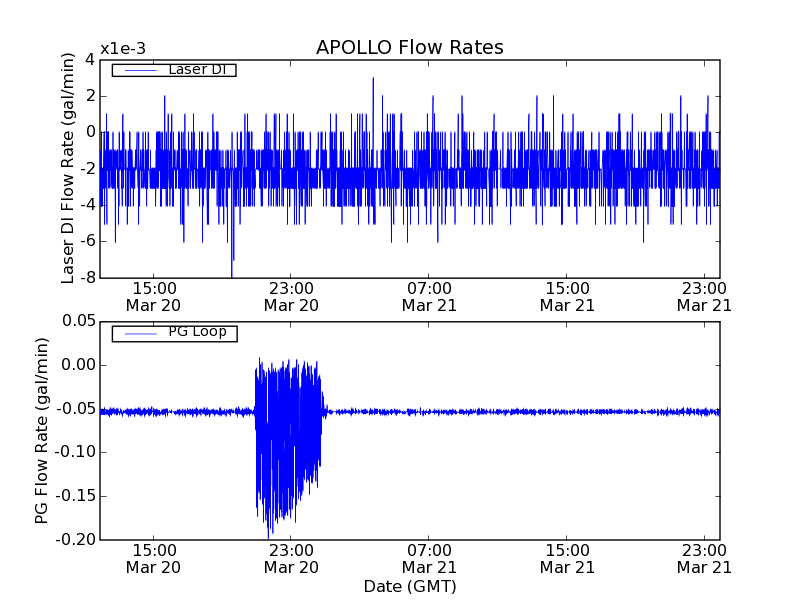Click '23:00 Mar 21' tick under PG Loop plot

(x=705, y=559)
